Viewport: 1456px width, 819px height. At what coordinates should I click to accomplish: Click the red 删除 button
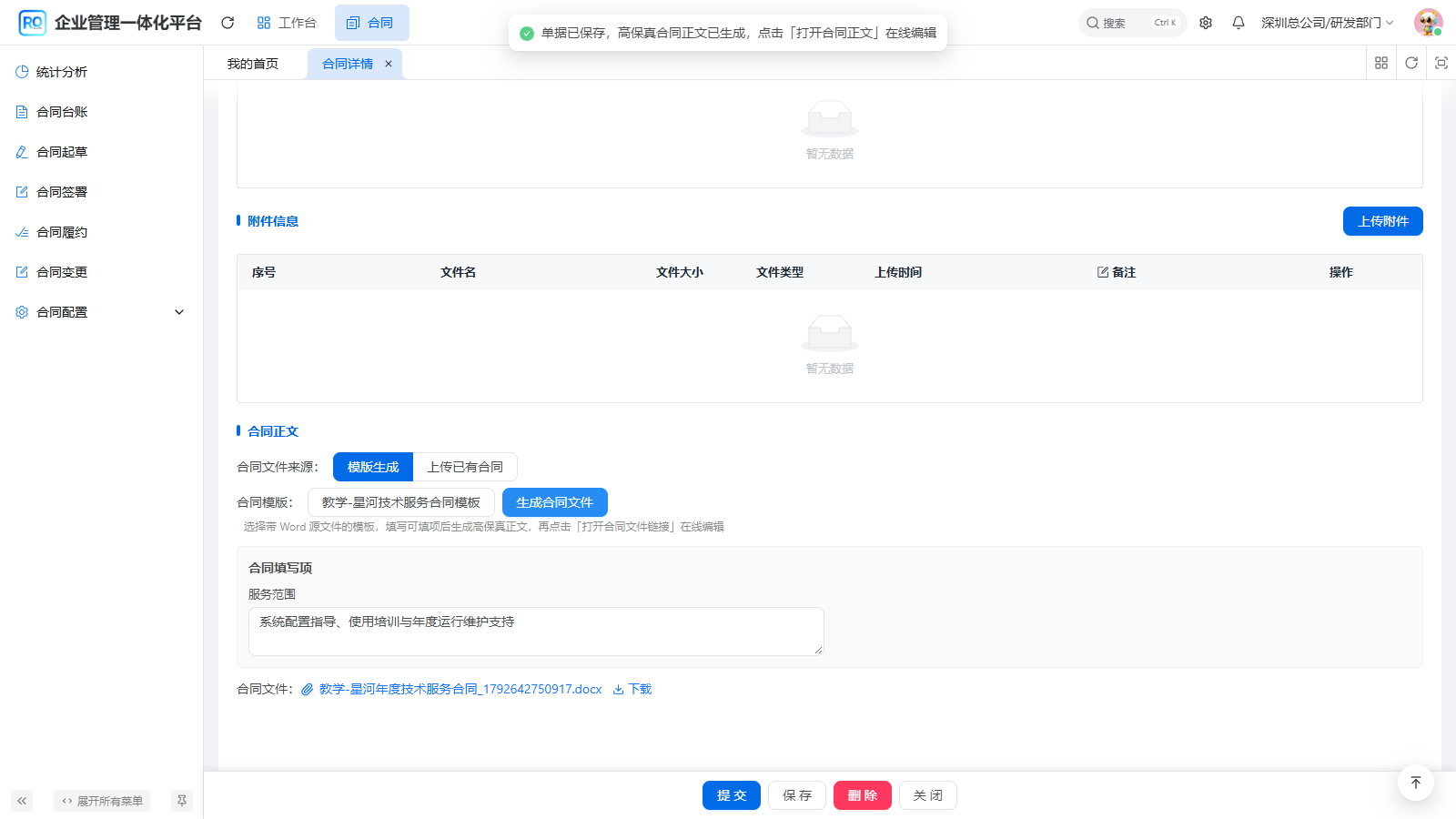point(863,795)
